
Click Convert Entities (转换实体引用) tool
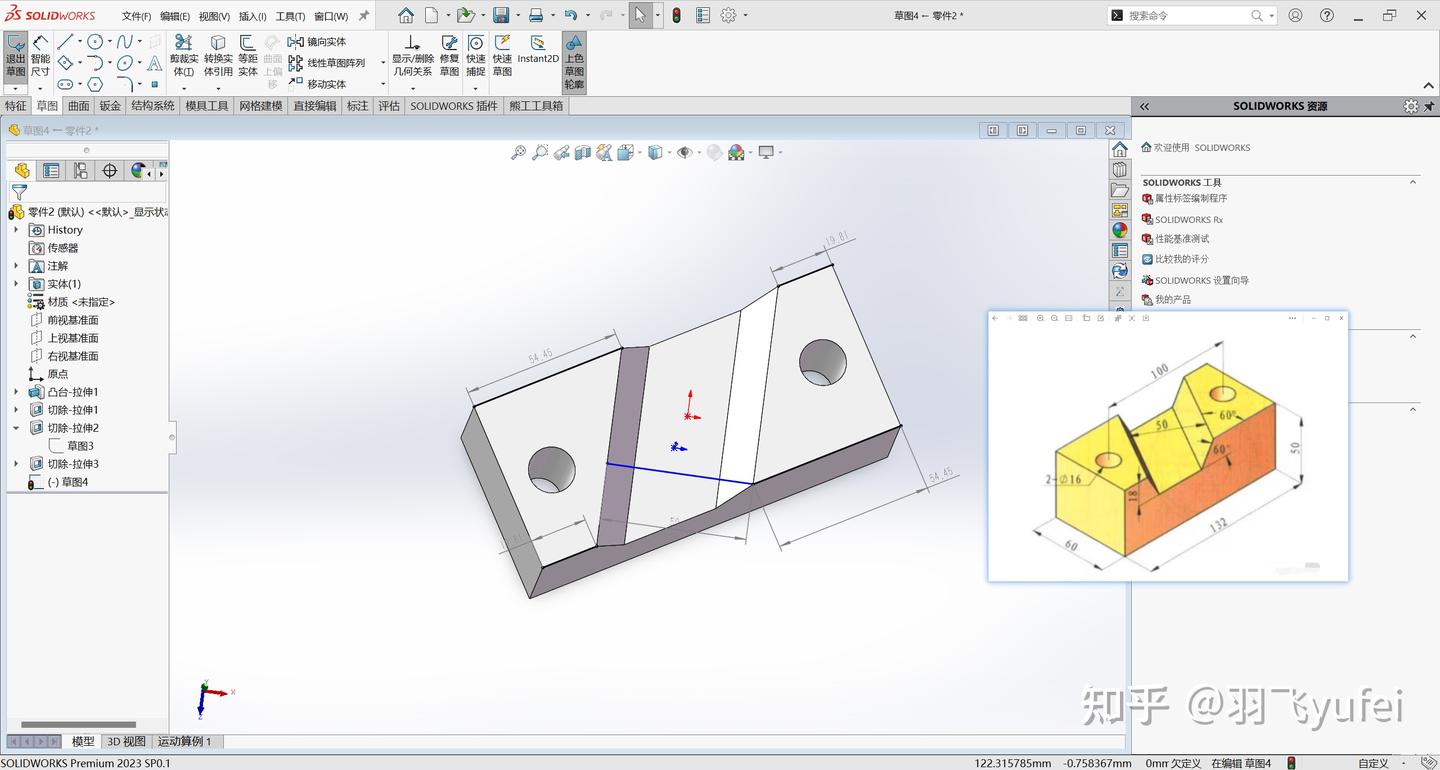coord(218,56)
